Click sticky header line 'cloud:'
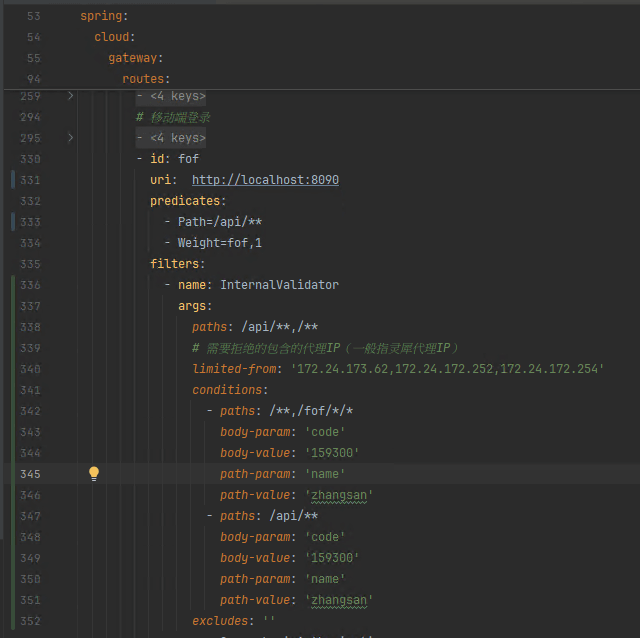This screenshot has height=638, width=640. click(115, 37)
